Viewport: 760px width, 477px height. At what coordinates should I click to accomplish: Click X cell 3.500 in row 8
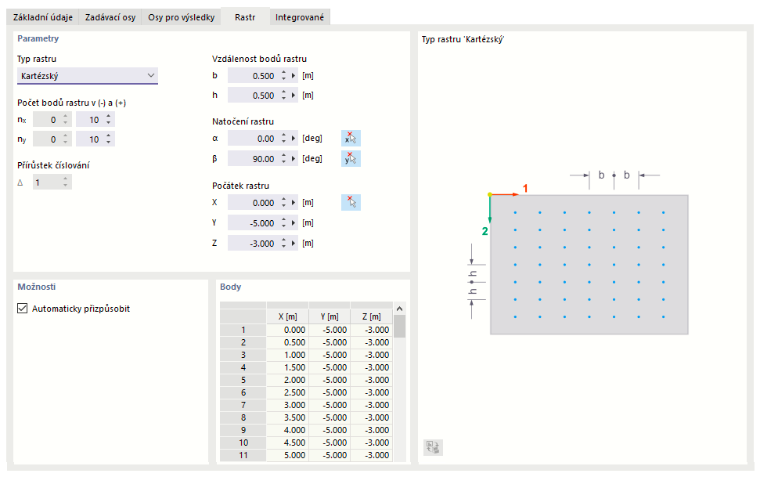coord(287,417)
